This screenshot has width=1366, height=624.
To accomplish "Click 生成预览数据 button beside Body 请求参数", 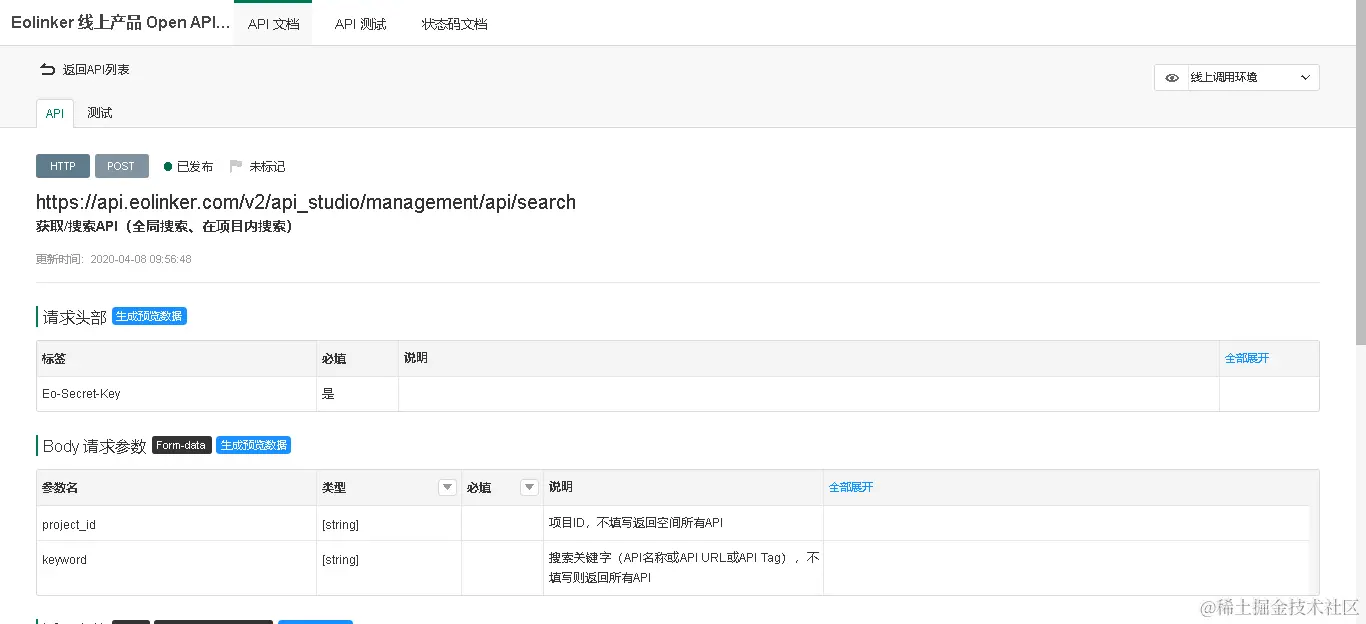I will pos(253,445).
